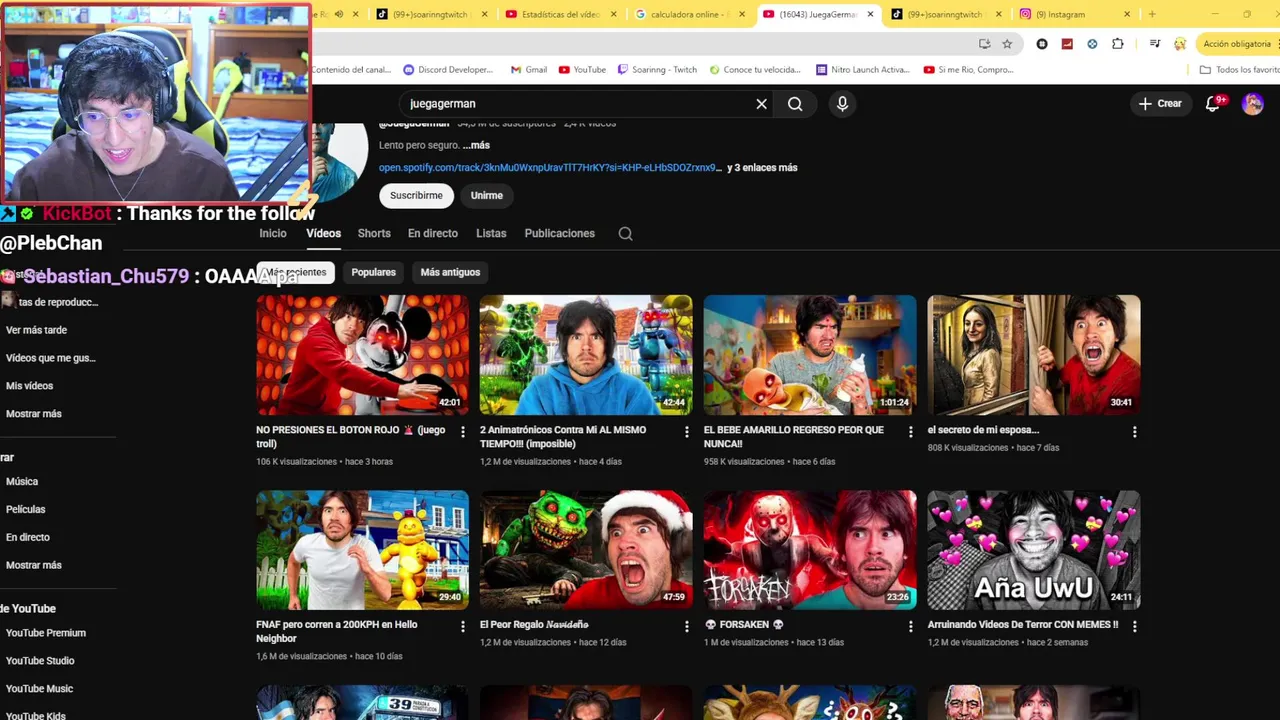Open options menu for 2 Animatrónicos Contra Mí video
1280x720 pixels.
coord(686,431)
